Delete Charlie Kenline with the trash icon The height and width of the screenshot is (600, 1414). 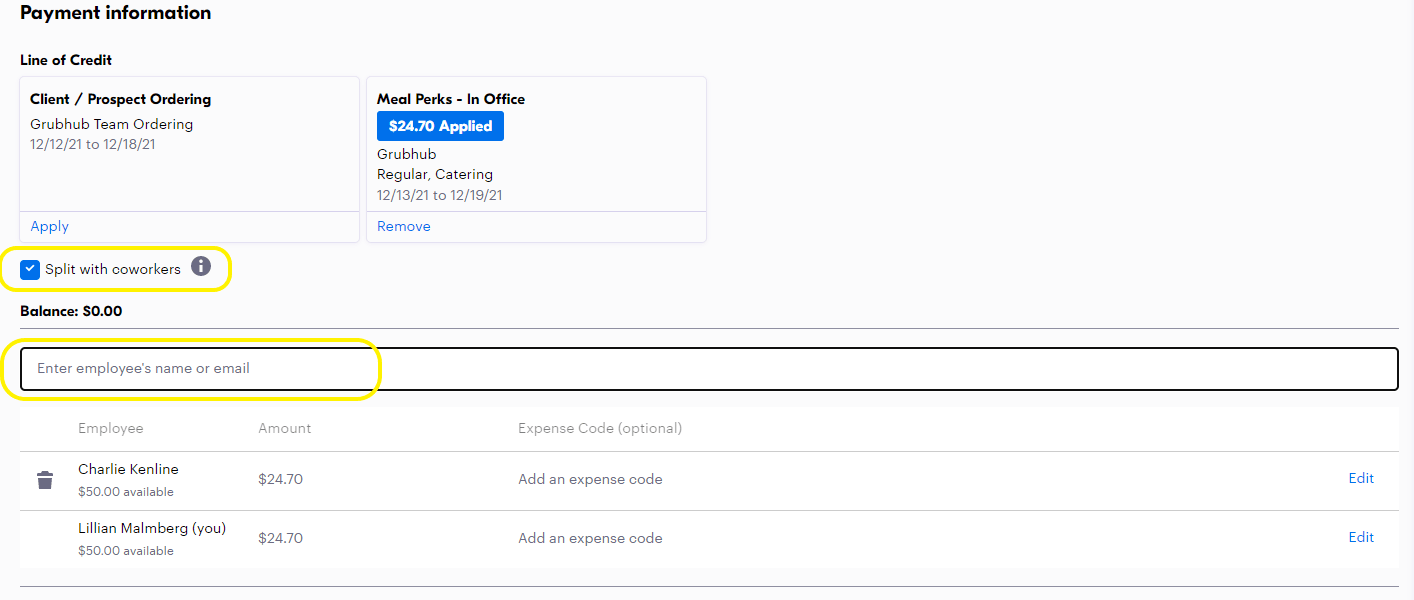(x=45, y=480)
